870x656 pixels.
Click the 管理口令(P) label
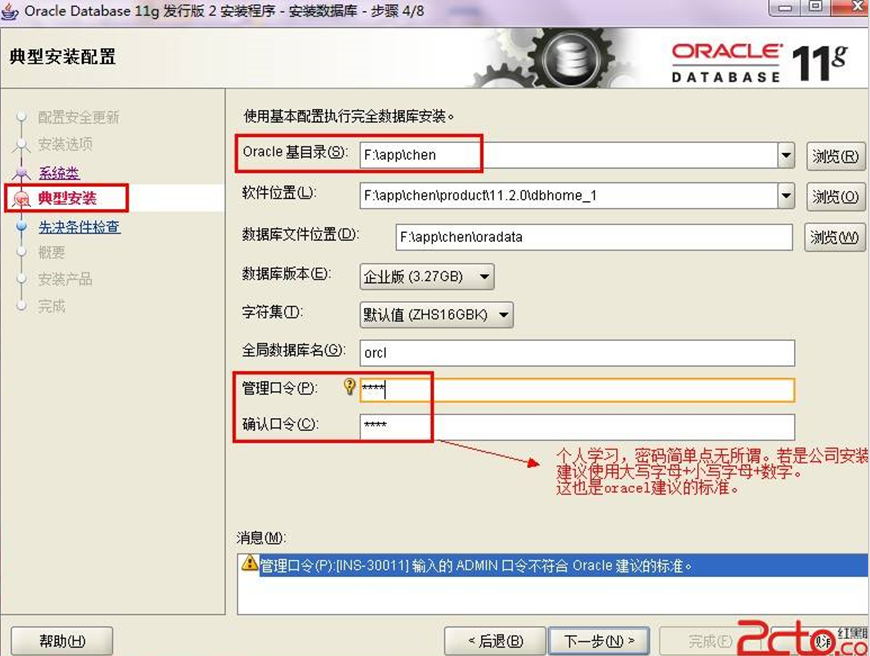coord(280,388)
